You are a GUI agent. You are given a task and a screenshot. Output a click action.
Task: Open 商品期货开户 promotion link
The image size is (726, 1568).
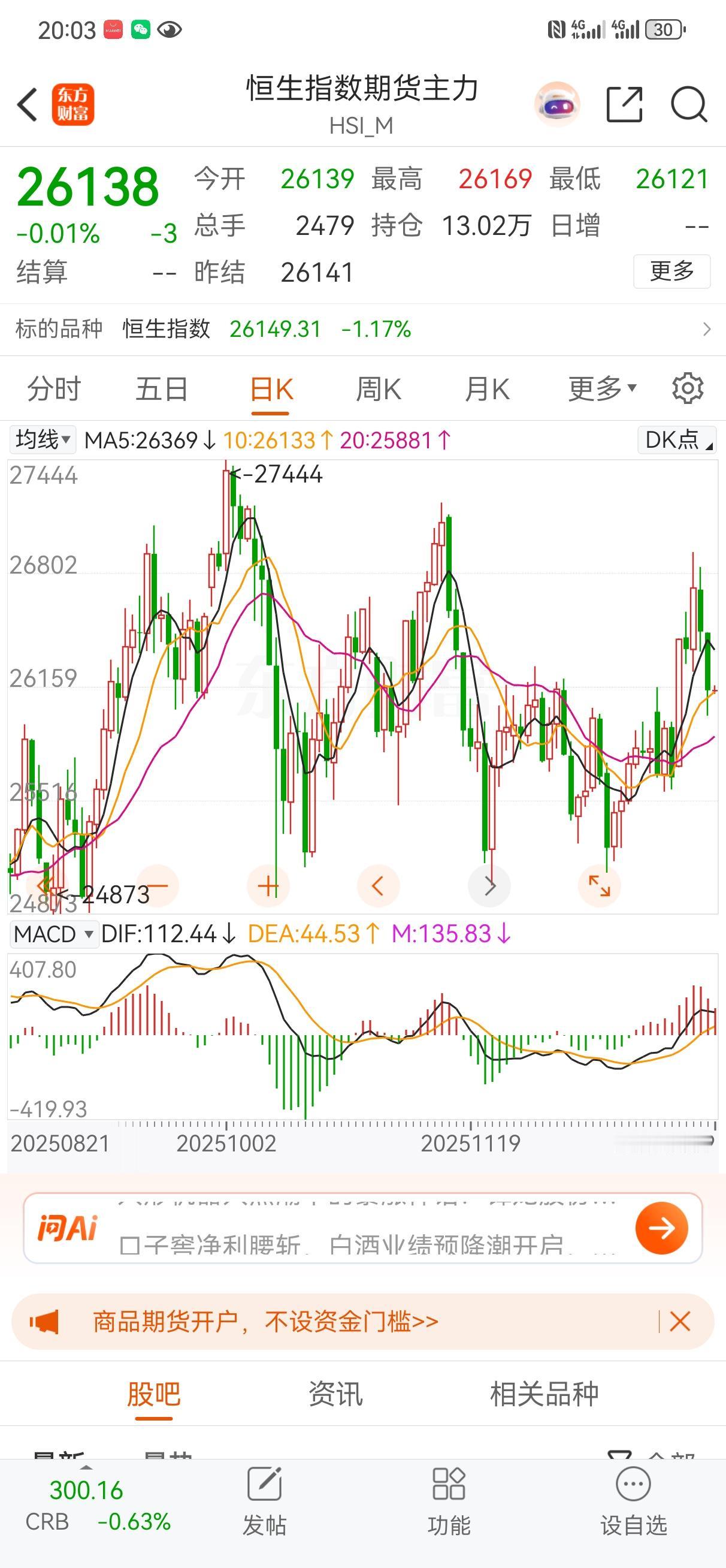[265, 1322]
